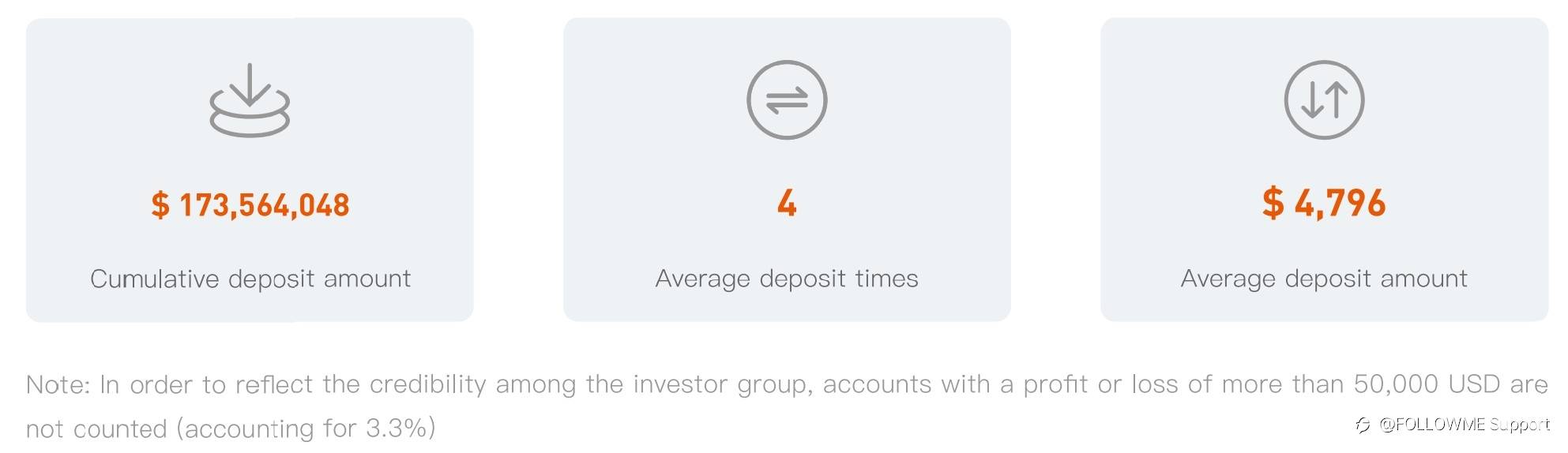Screen dimensions: 1568x453
Task: Select the $ 4,796 value
Action: pyautogui.click(x=1324, y=203)
